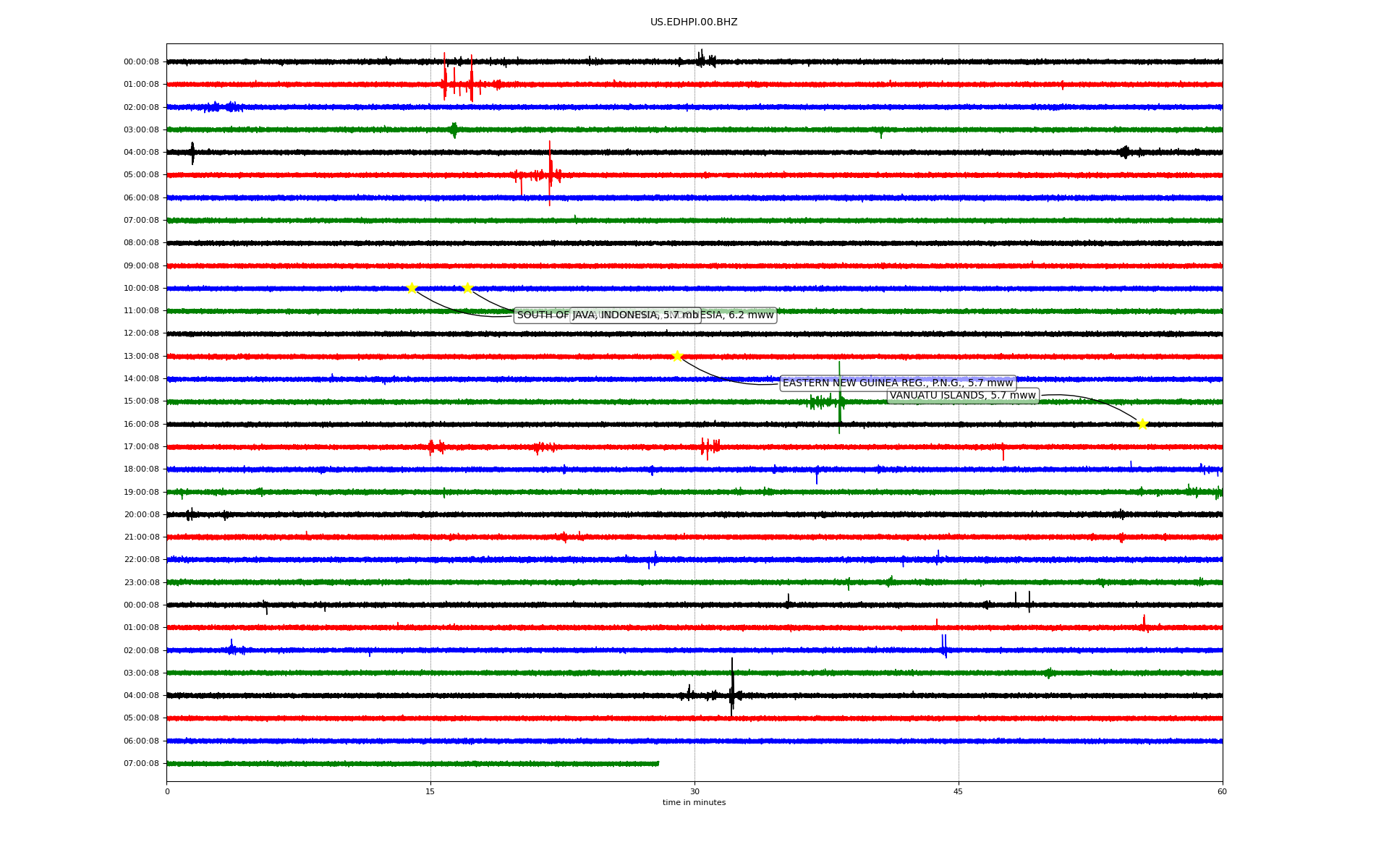
Task: Click the 60 tick on the time axis
Action: pyautogui.click(x=1222, y=791)
